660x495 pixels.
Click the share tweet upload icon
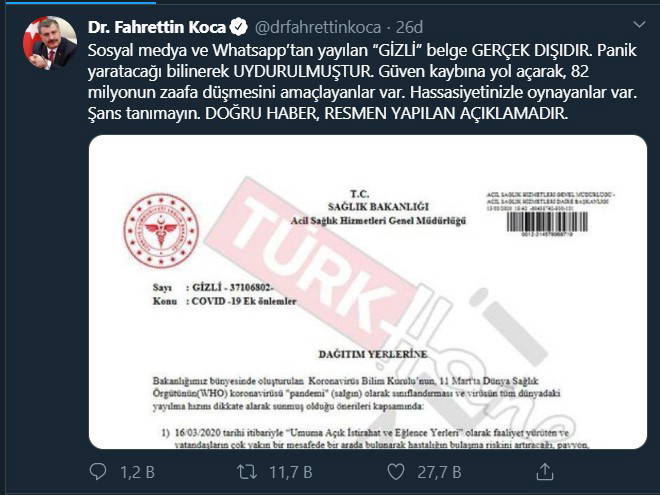(544, 471)
